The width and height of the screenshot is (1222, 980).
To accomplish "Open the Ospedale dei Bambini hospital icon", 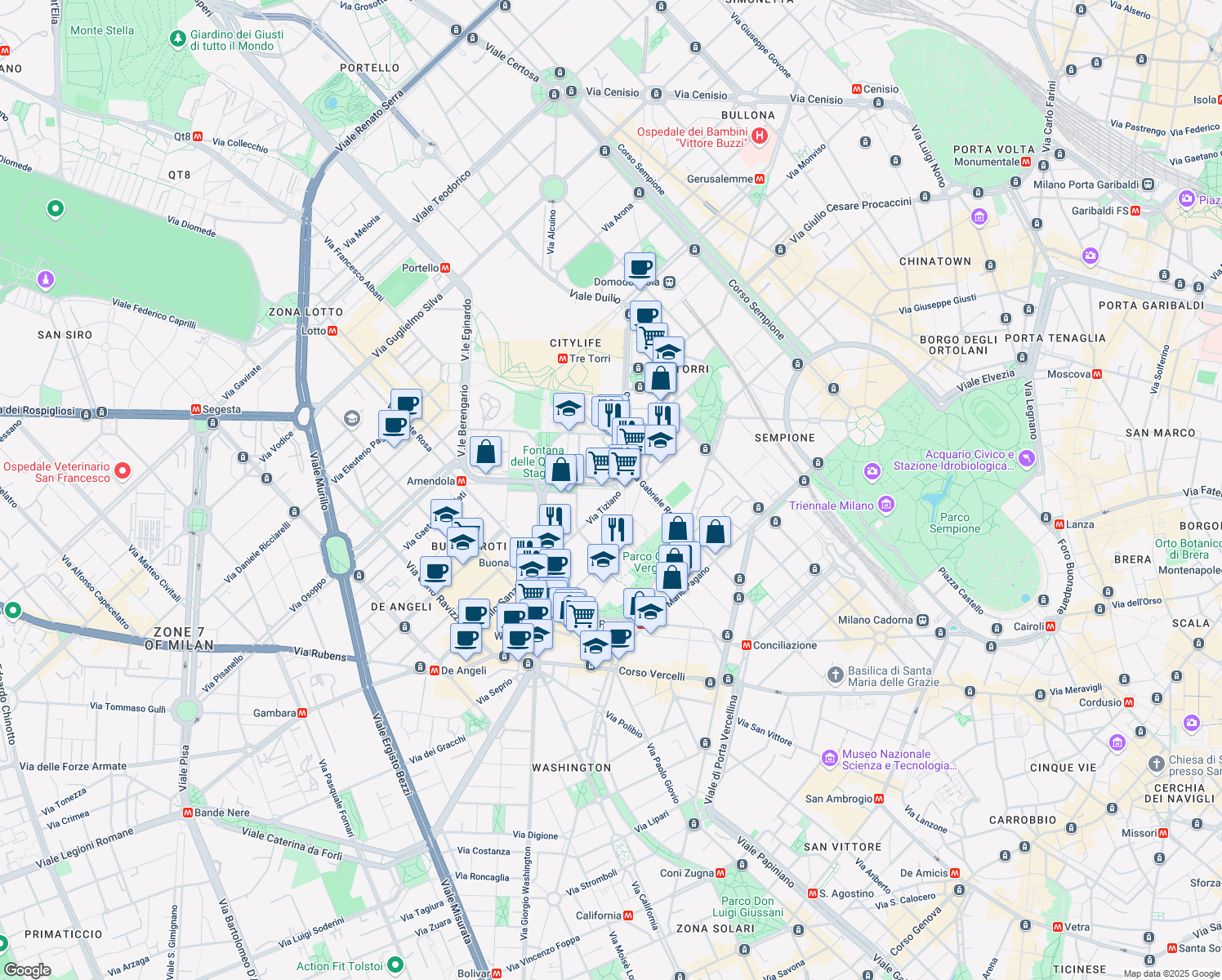I will tap(760, 136).
